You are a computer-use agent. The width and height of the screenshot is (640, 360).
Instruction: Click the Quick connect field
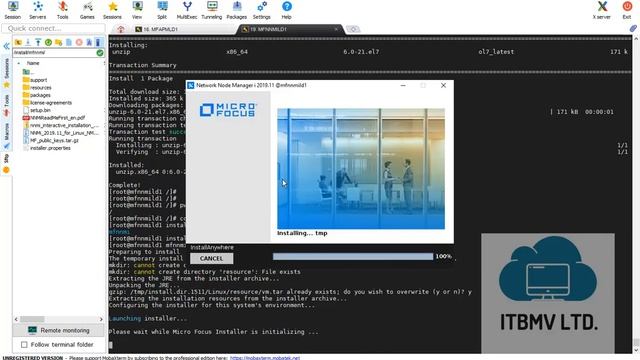click(x=54, y=29)
